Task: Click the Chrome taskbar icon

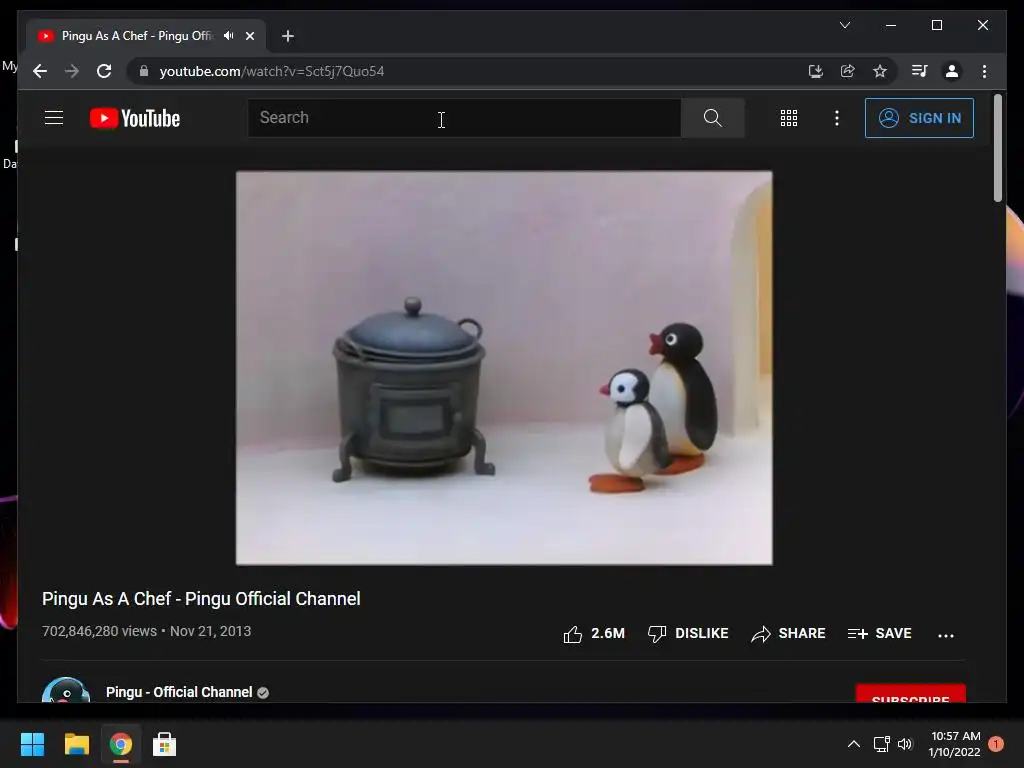Action: tap(121, 744)
